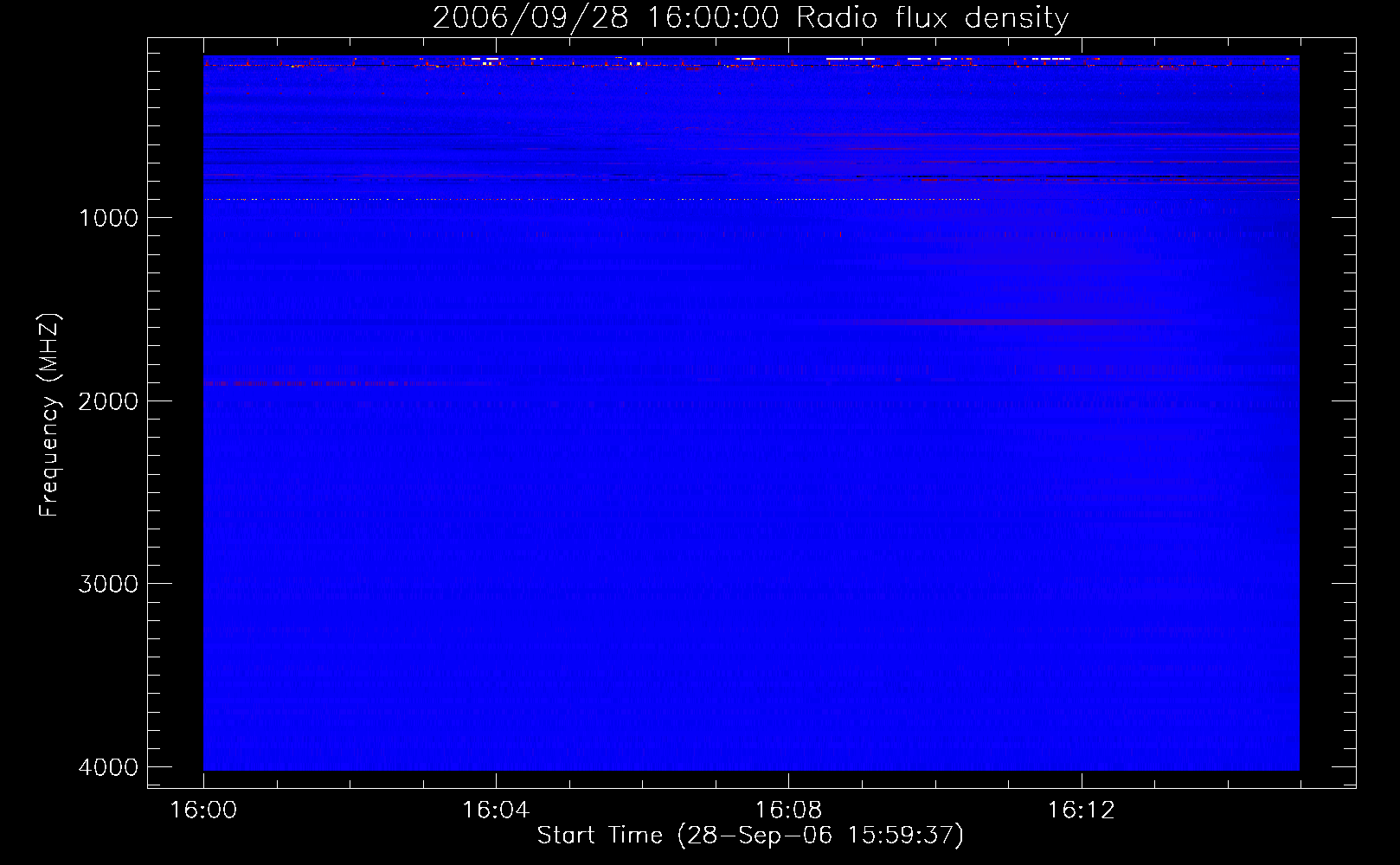Click the 16:00 time tick label
The height and width of the screenshot is (865, 1400).
click(203, 811)
